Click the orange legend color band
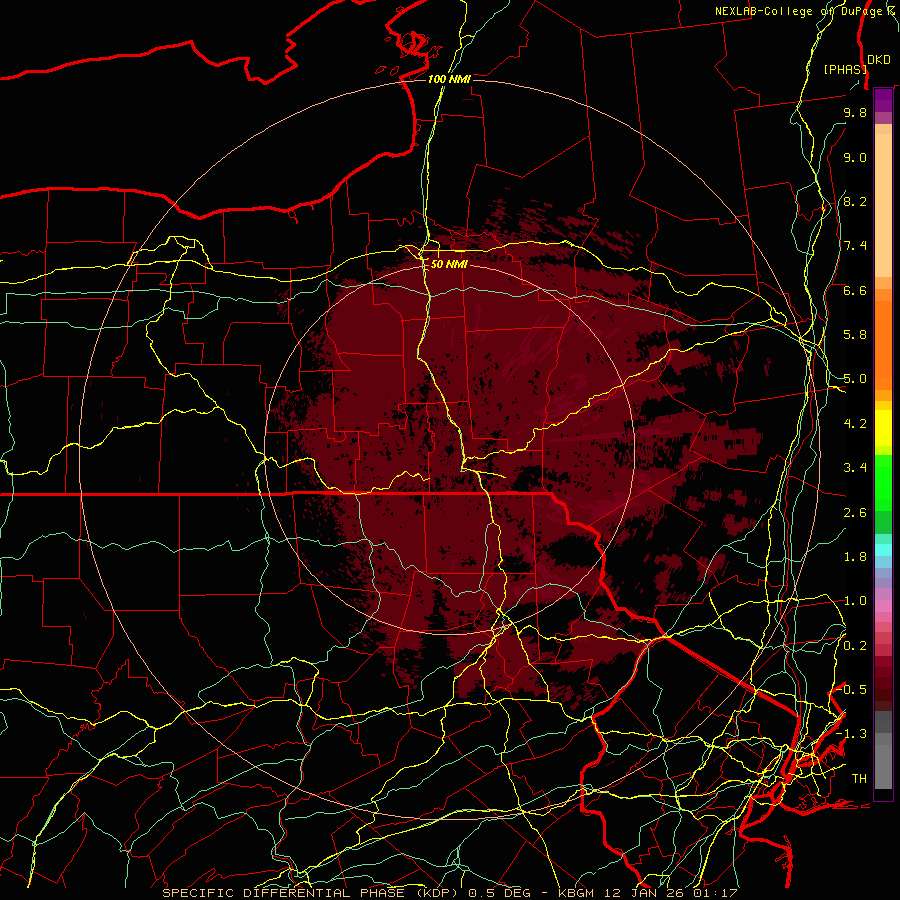Image resolution: width=900 pixels, height=900 pixels. [883, 339]
